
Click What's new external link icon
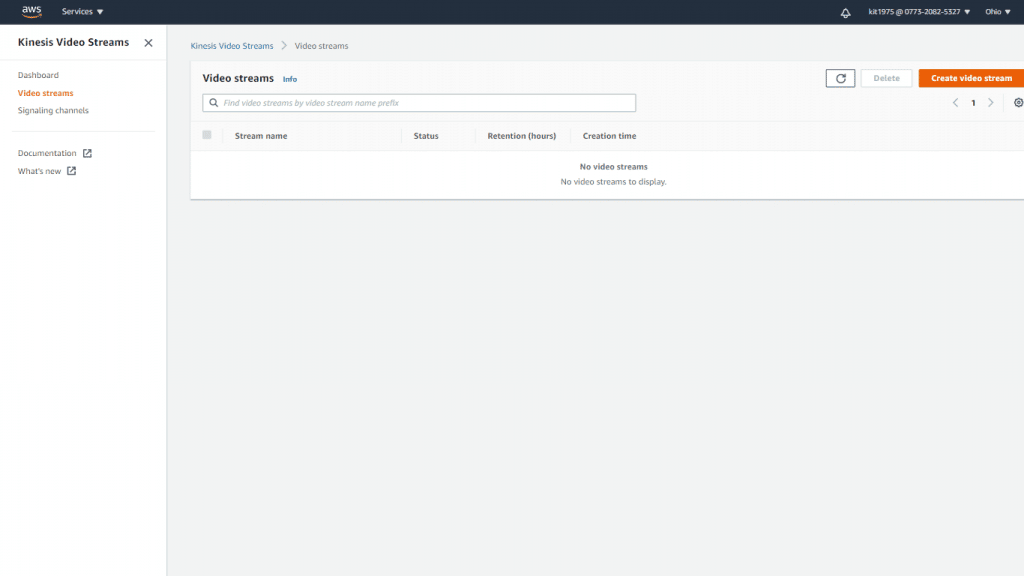[71, 171]
